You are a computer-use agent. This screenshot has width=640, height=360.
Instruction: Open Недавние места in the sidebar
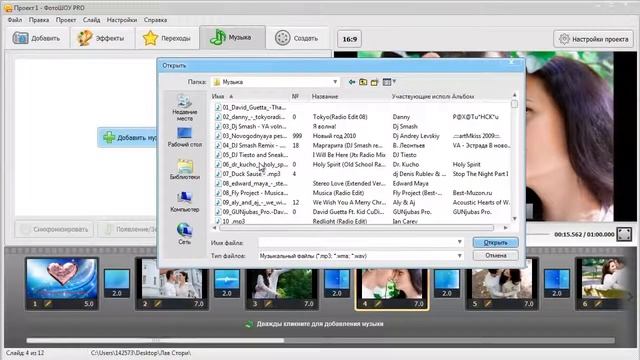pyautogui.click(x=184, y=107)
